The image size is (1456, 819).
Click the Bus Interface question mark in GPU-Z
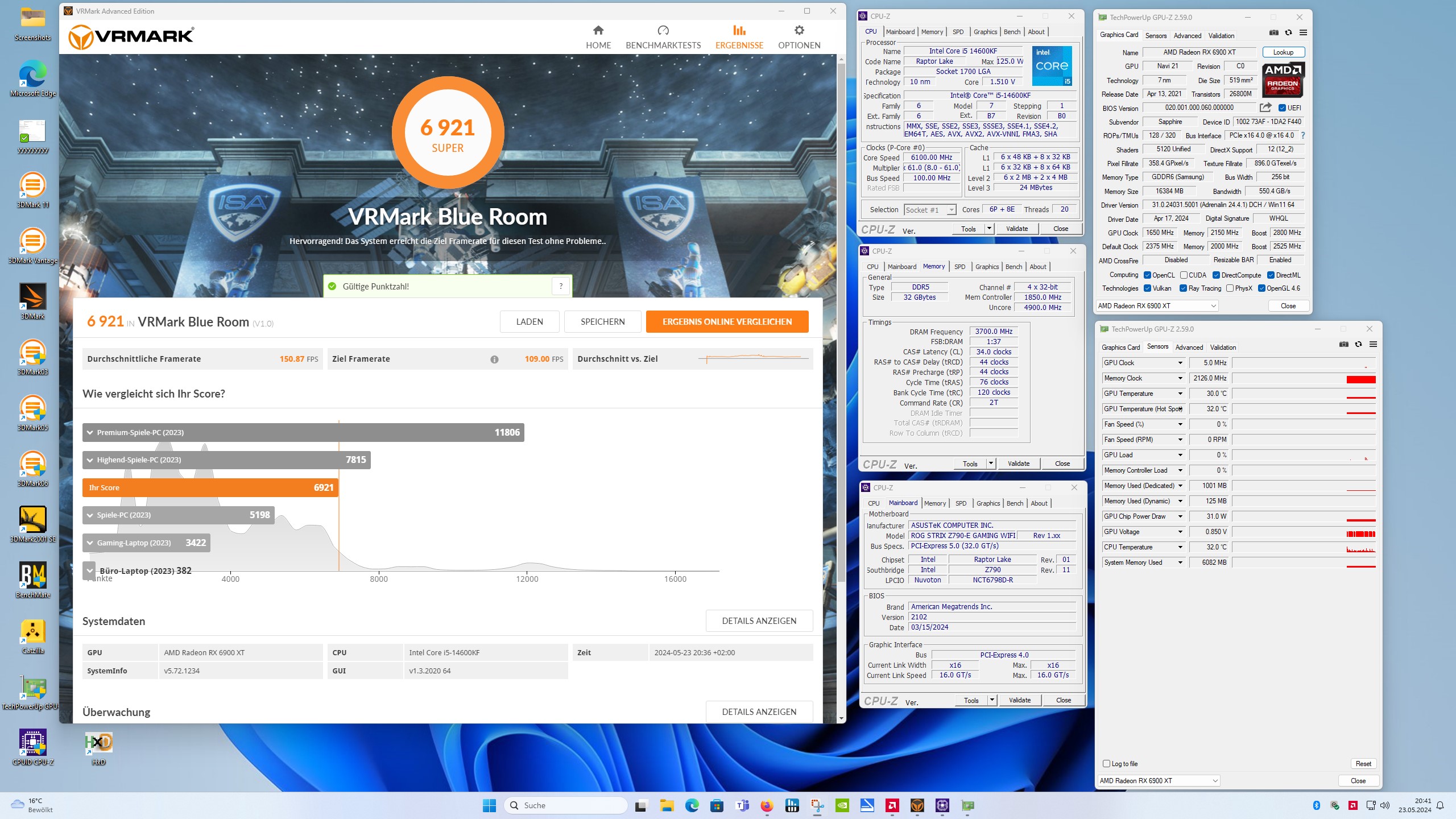[x=1302, y=135]
